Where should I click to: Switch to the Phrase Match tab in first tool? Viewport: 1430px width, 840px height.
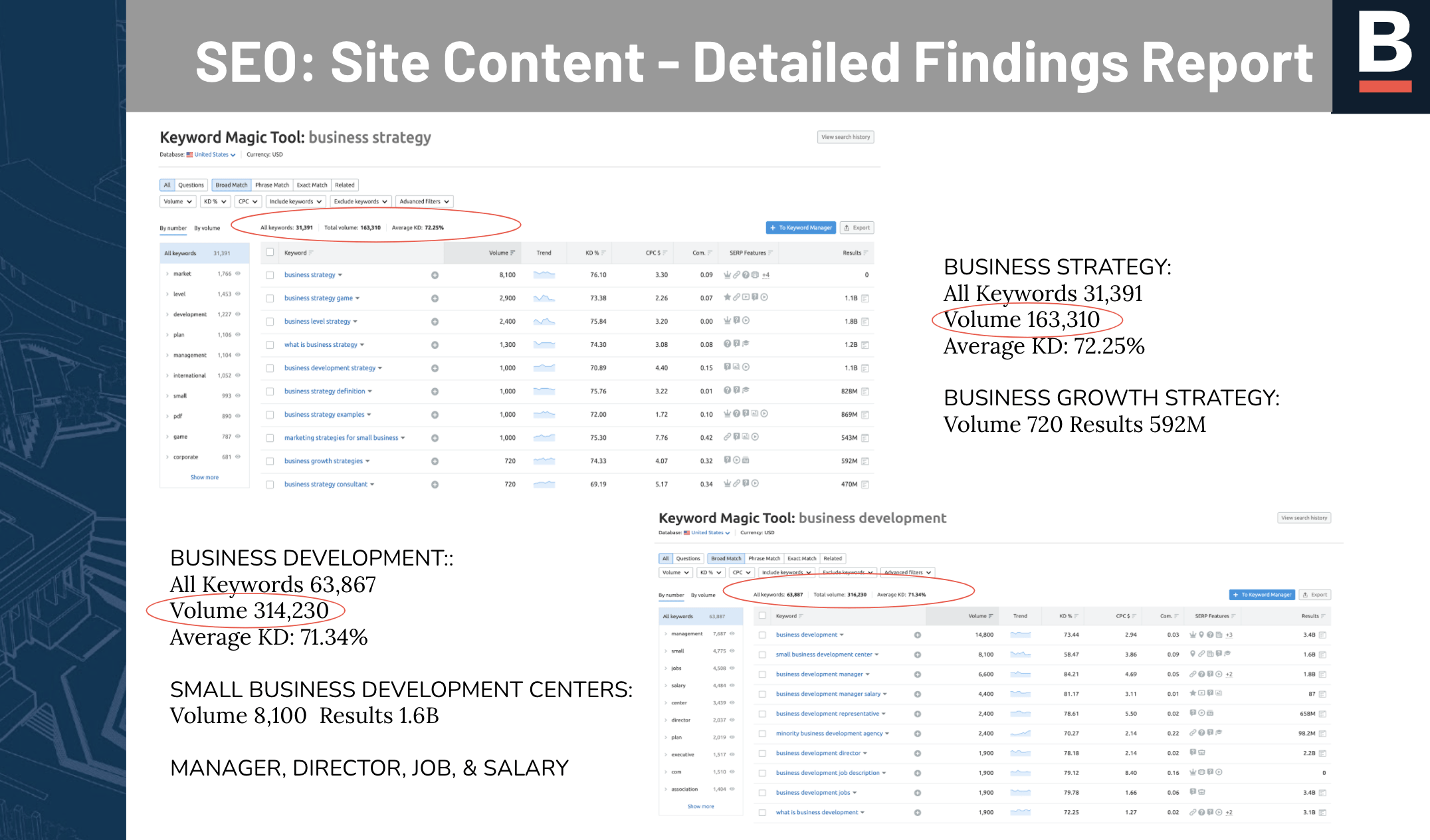(272, 185)
